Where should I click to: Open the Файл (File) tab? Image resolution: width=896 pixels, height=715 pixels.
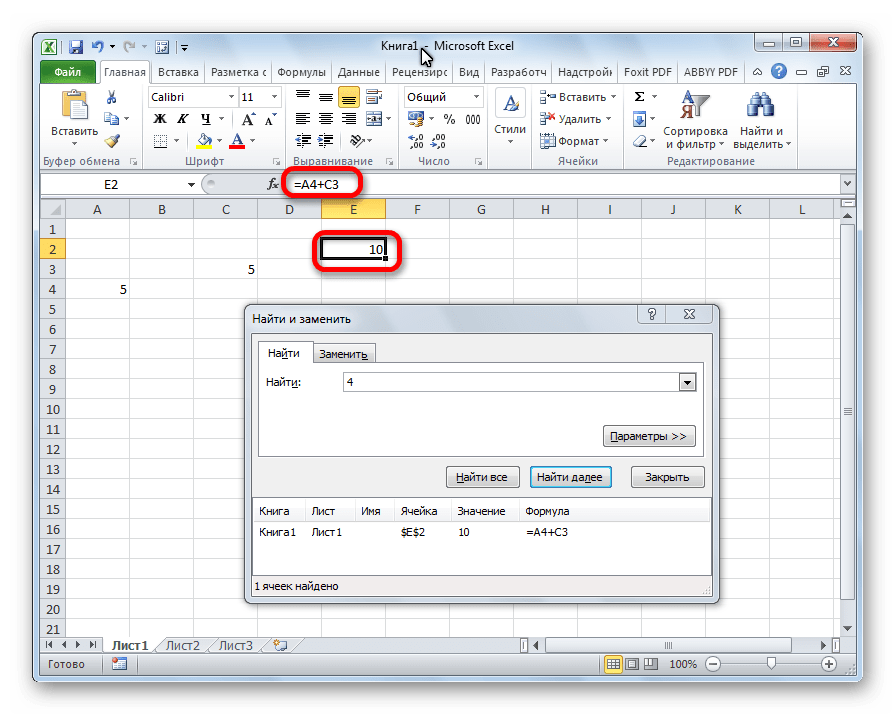[x=67, y=72]
